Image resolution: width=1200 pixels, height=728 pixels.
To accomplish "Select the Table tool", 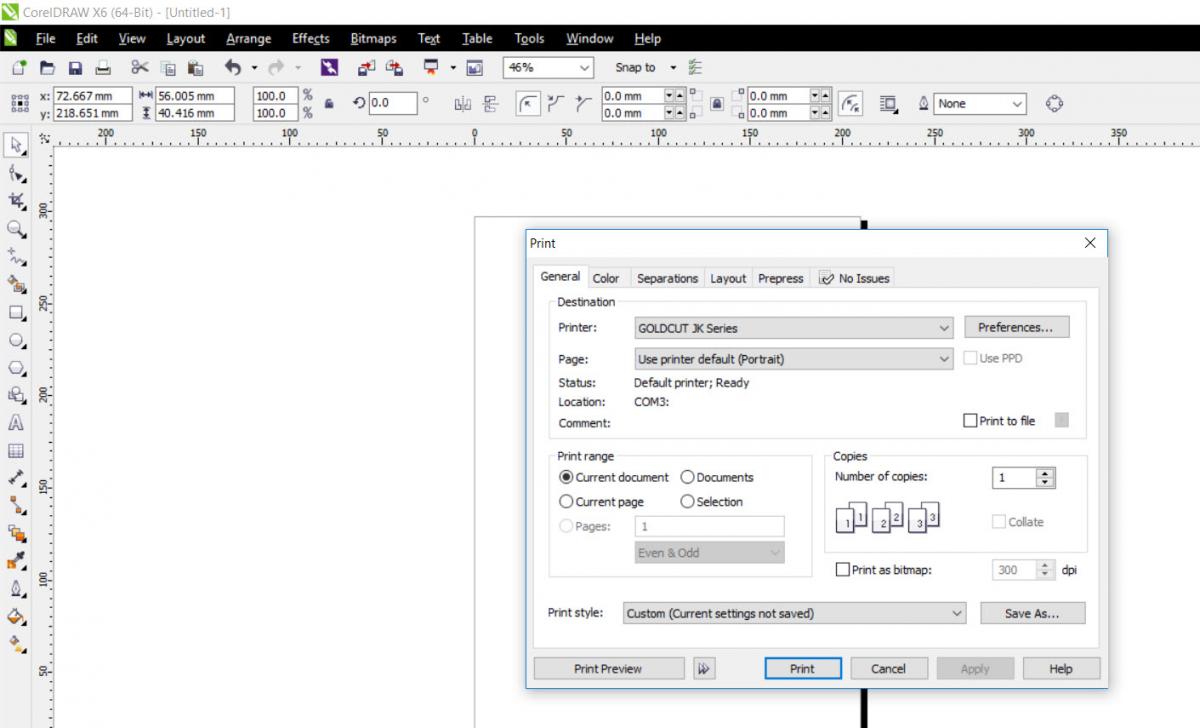I will tap(16, 451).
